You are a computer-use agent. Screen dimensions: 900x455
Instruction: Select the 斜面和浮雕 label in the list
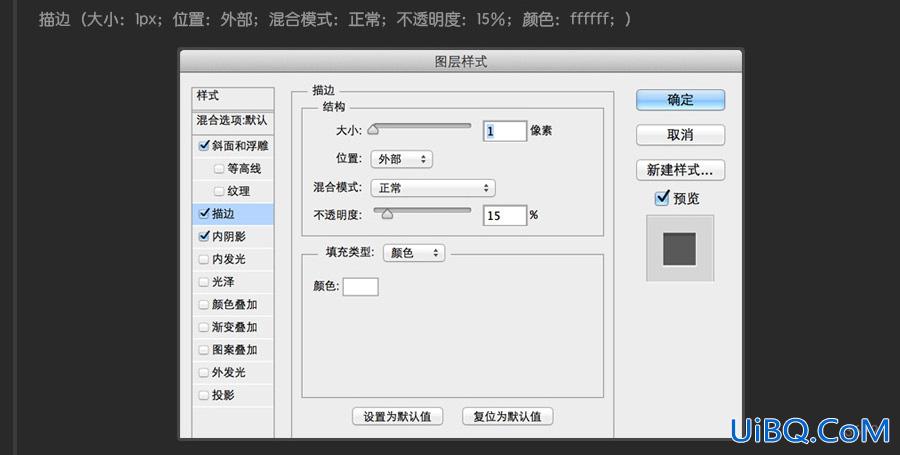click(240, 146)
